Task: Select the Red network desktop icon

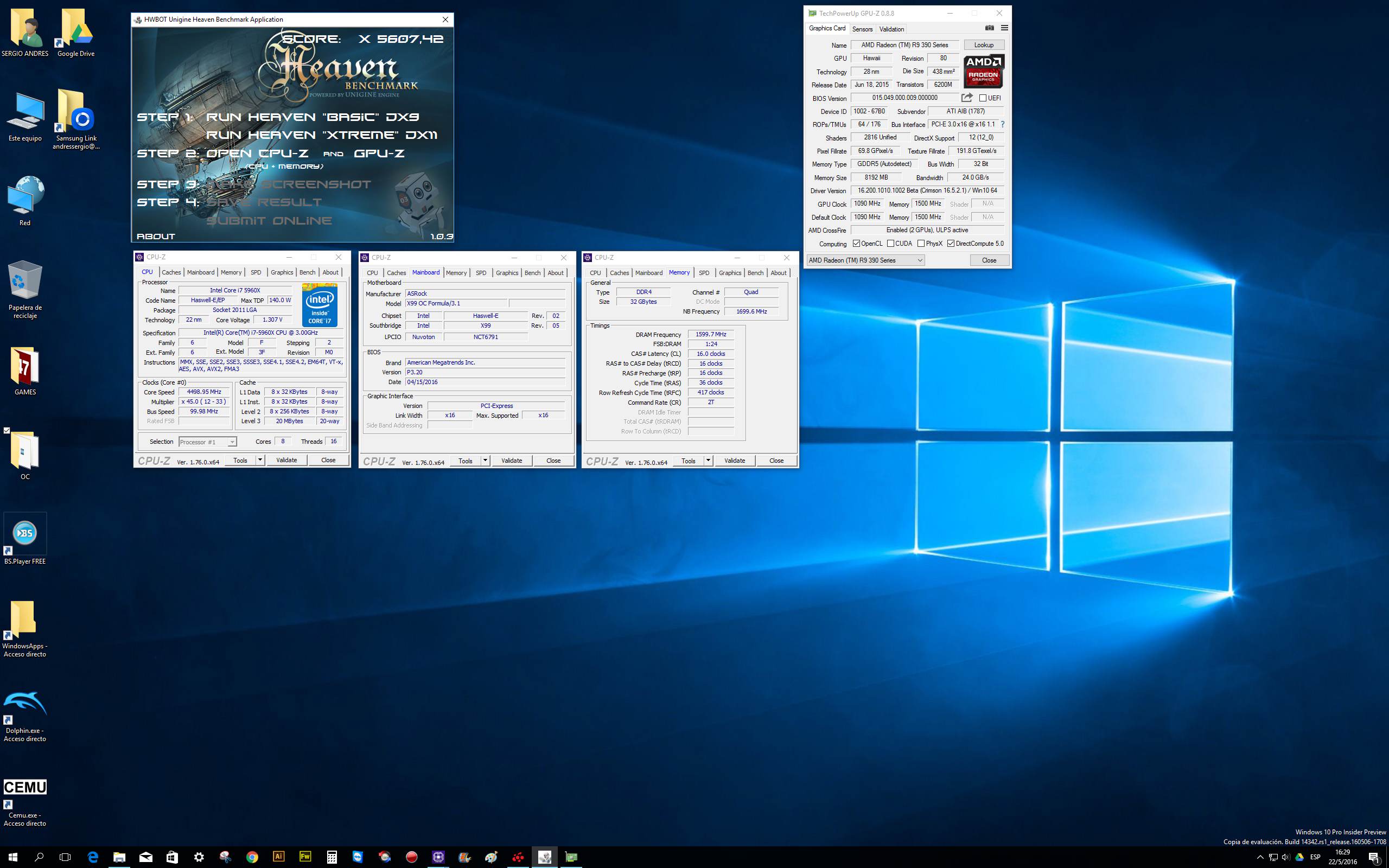Action: 24,201
